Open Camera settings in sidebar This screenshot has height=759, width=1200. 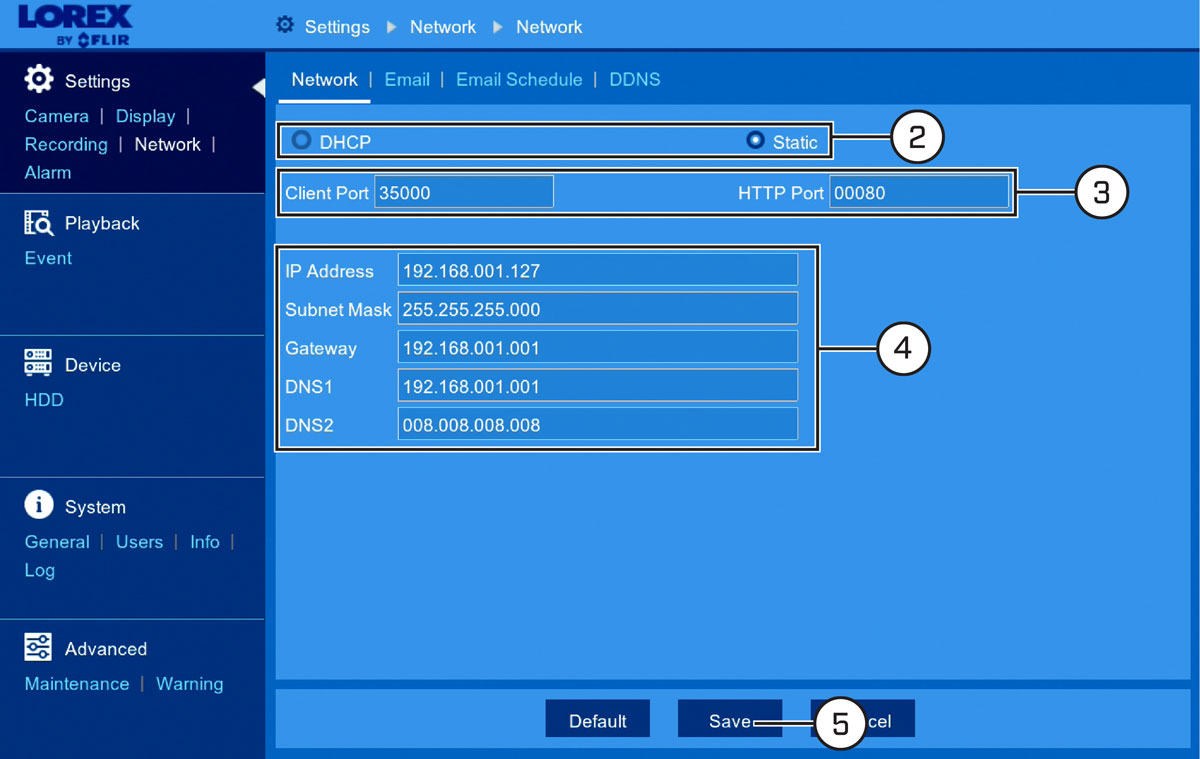[57, 116]
